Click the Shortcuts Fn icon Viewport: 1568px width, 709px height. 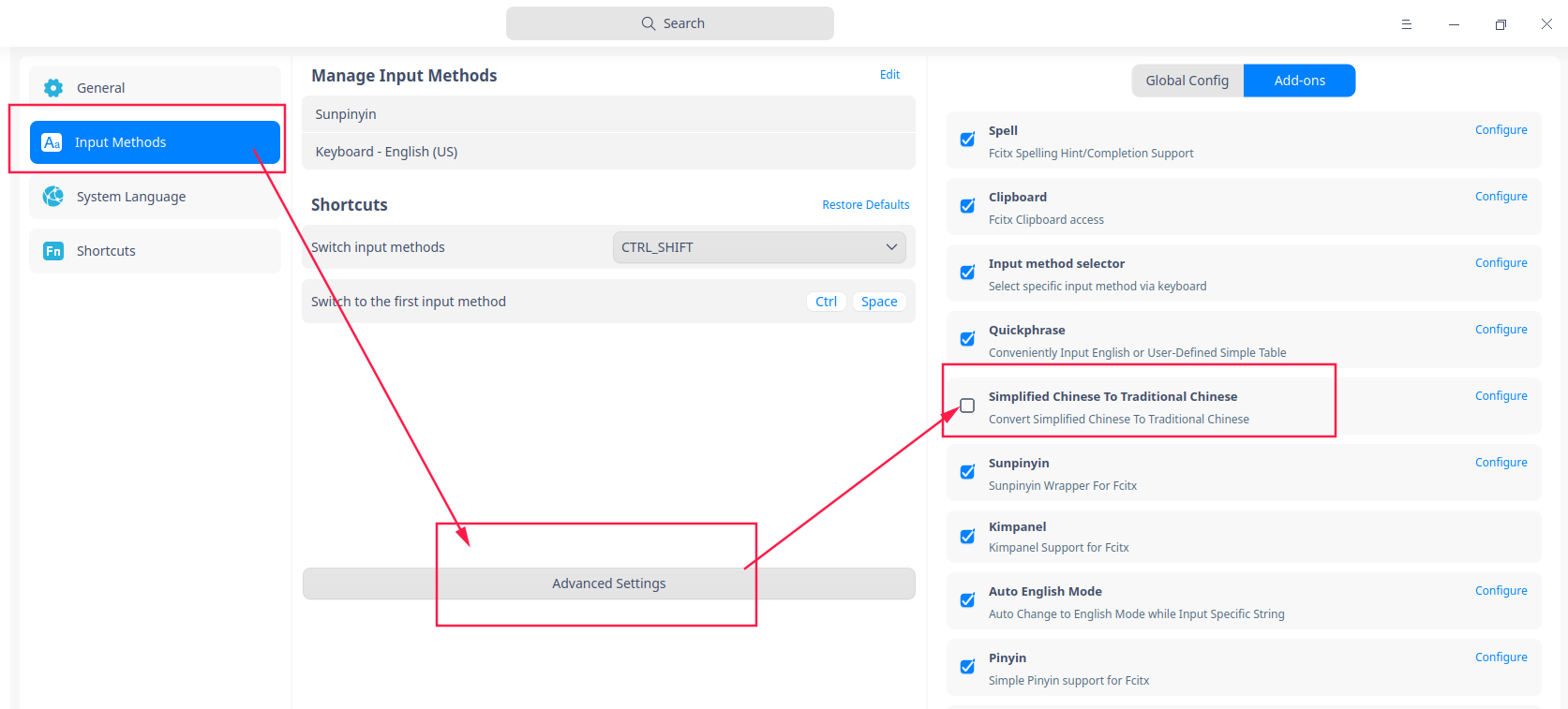(x=53, y=251)
